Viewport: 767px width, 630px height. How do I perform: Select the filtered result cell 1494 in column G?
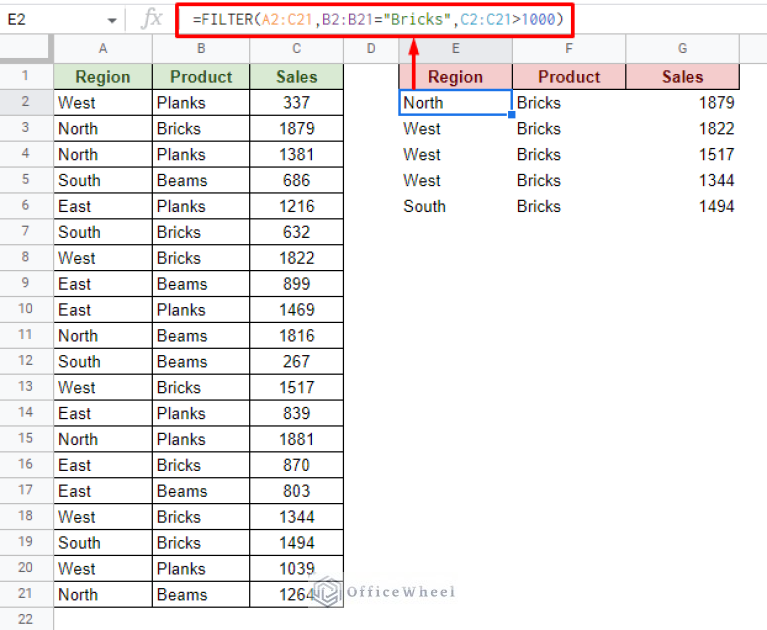pos(682,206)
